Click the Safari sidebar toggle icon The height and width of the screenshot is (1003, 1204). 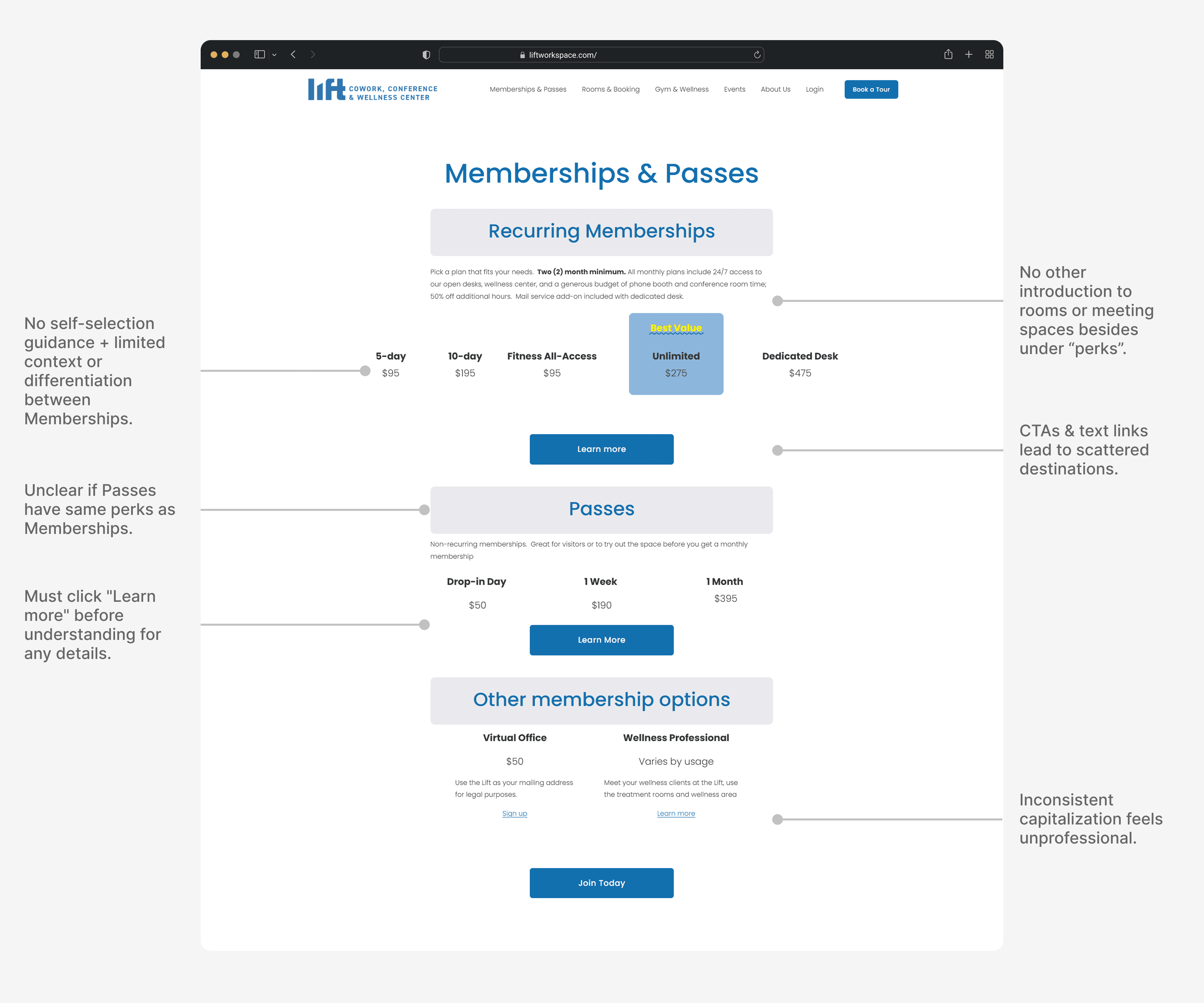(259, 54)
